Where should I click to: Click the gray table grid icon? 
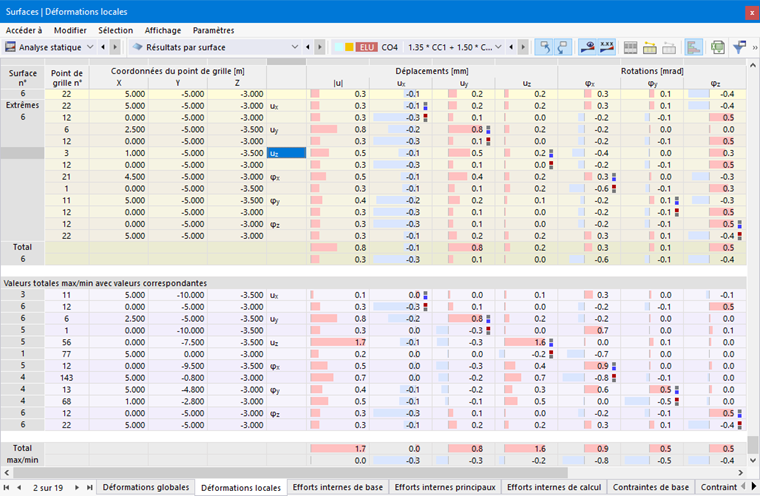click(631, 48)
